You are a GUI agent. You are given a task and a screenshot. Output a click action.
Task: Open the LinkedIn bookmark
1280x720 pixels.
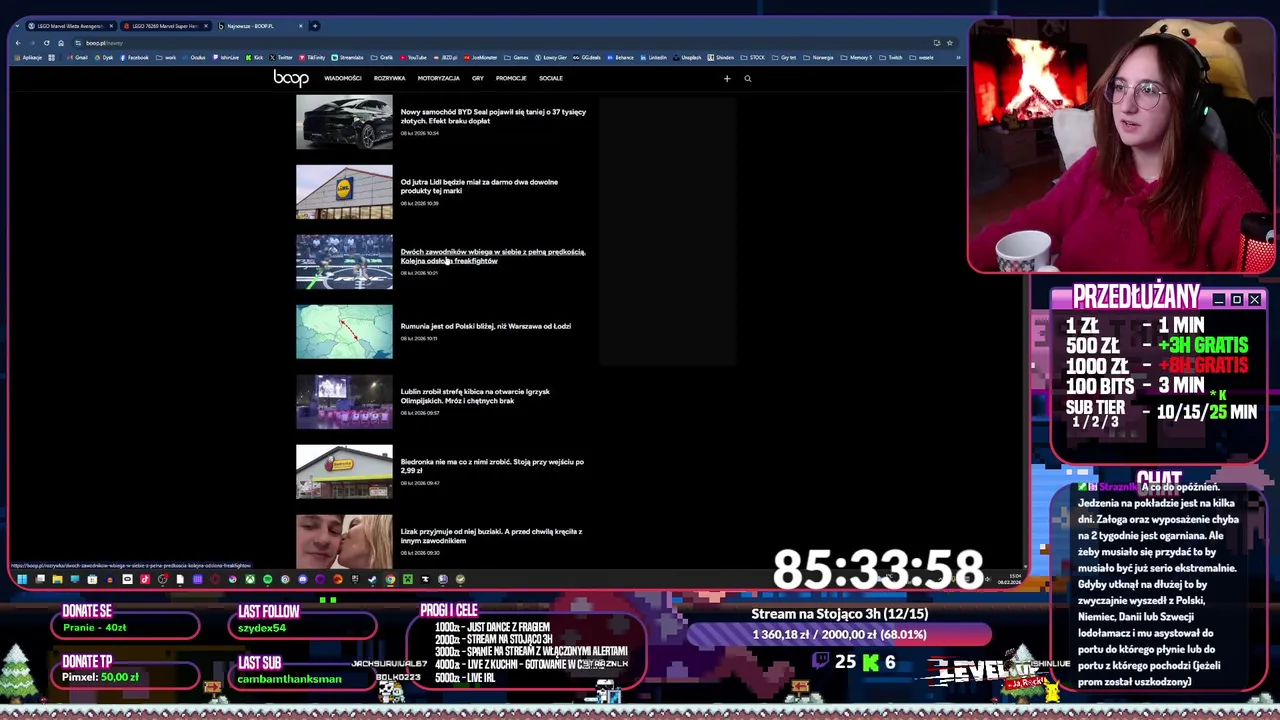[x=653, y=57]
